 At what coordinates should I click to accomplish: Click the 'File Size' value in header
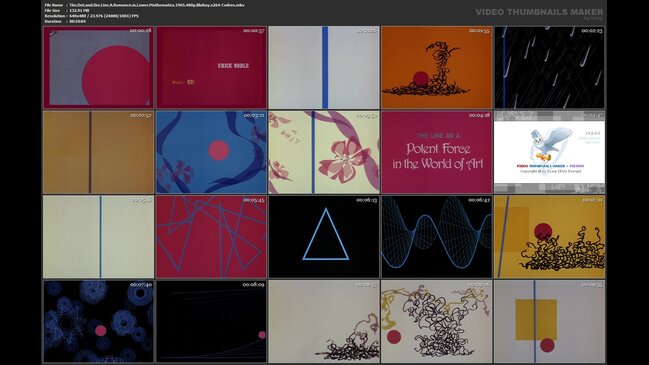click(x=79, y=10)
